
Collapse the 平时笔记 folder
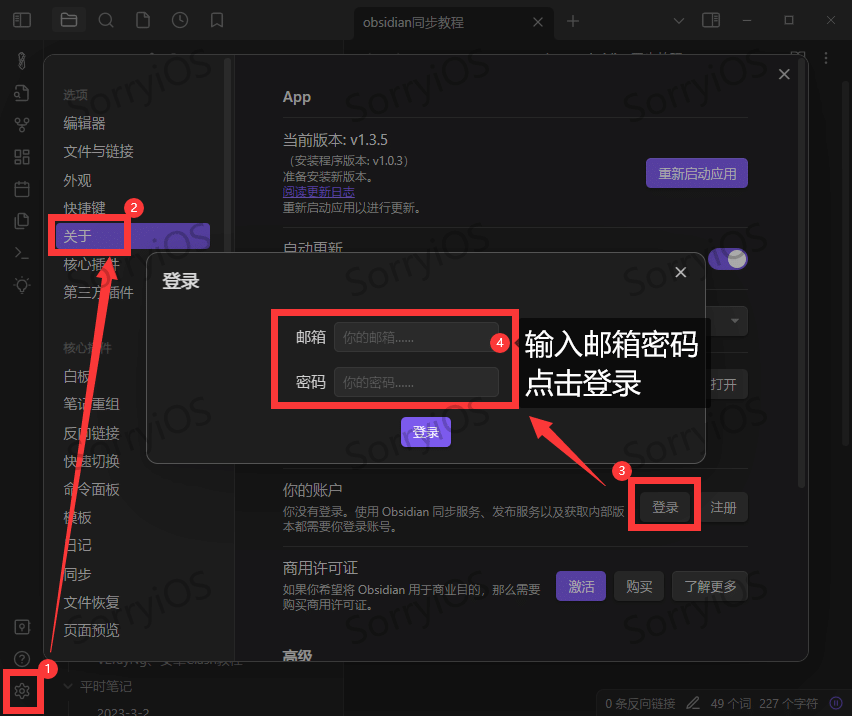click(68, 686)
